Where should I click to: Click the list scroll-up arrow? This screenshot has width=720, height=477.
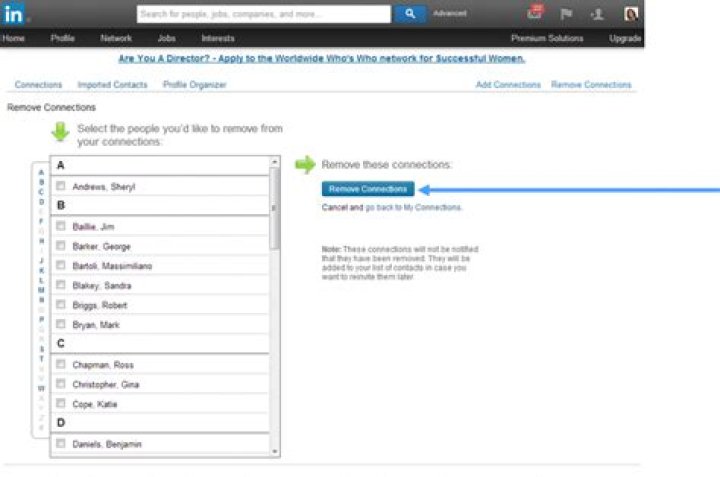(x=275, y=162)
